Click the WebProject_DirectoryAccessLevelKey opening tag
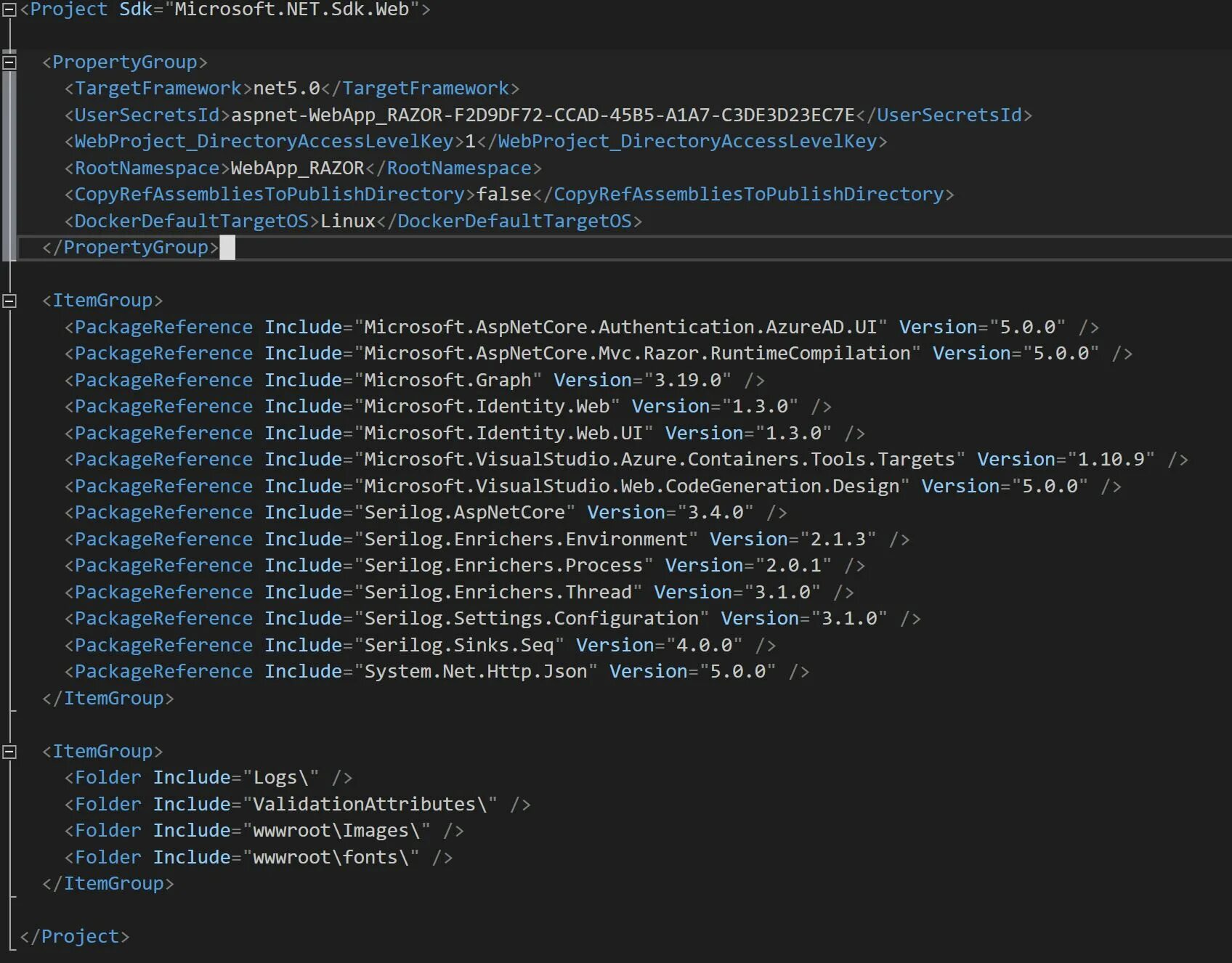Screen dimensions: 1232x963 (264, 141)
